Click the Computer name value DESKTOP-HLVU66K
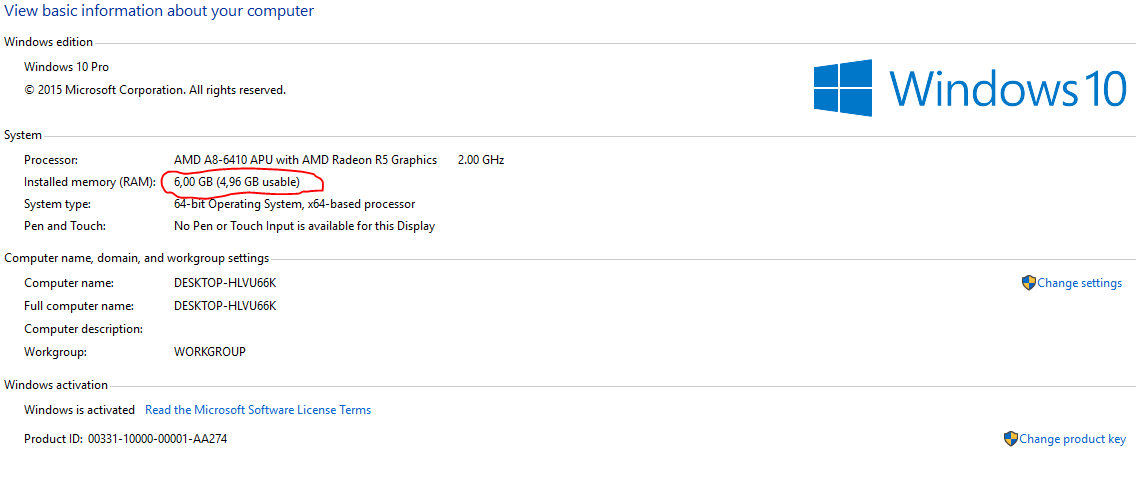Image resolution: width=1147 pixels, height=480 pixels. (225, 283)
